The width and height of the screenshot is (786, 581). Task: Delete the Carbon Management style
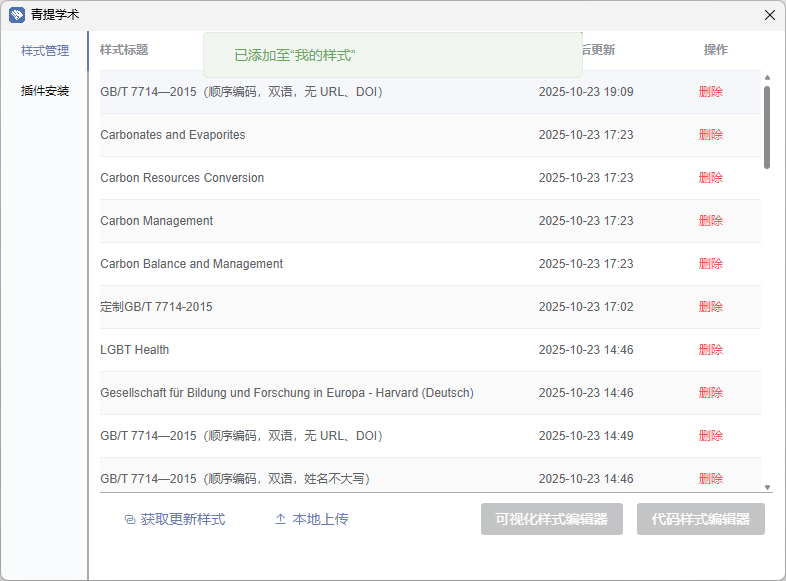[x=710, y=221]
